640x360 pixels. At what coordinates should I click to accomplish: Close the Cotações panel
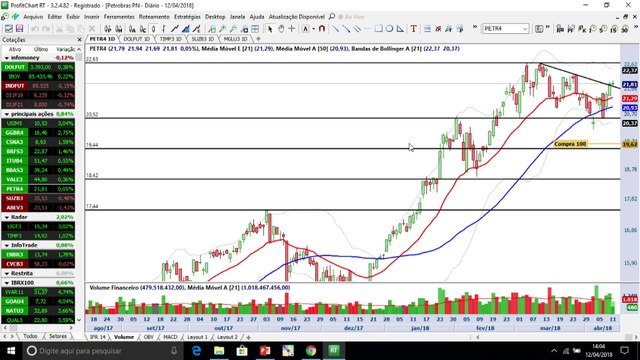[79, 40]
